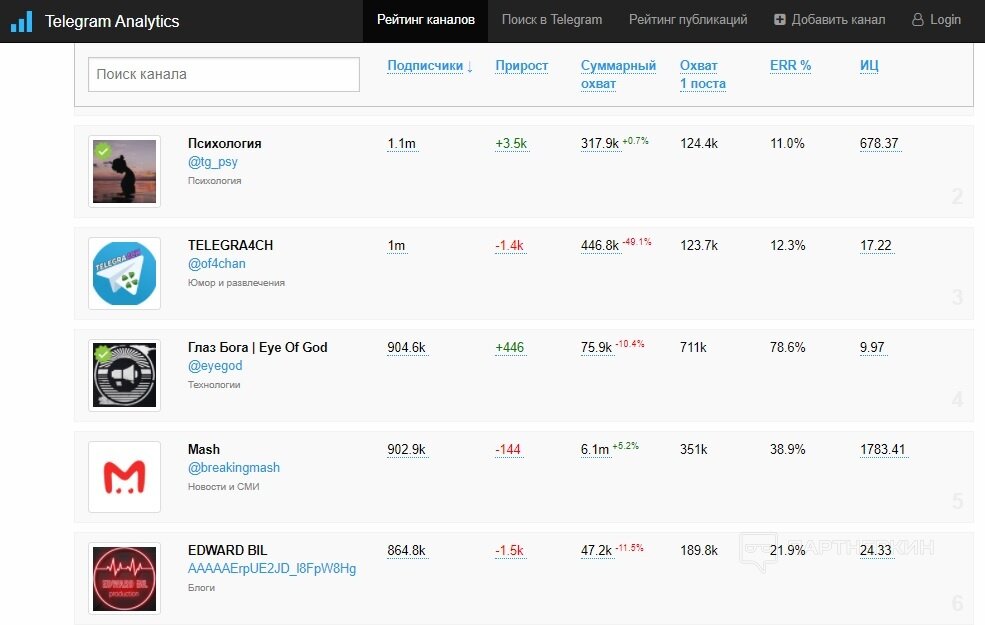
Task: Open the @eyegod channel link
Action: tap(215, 366)
